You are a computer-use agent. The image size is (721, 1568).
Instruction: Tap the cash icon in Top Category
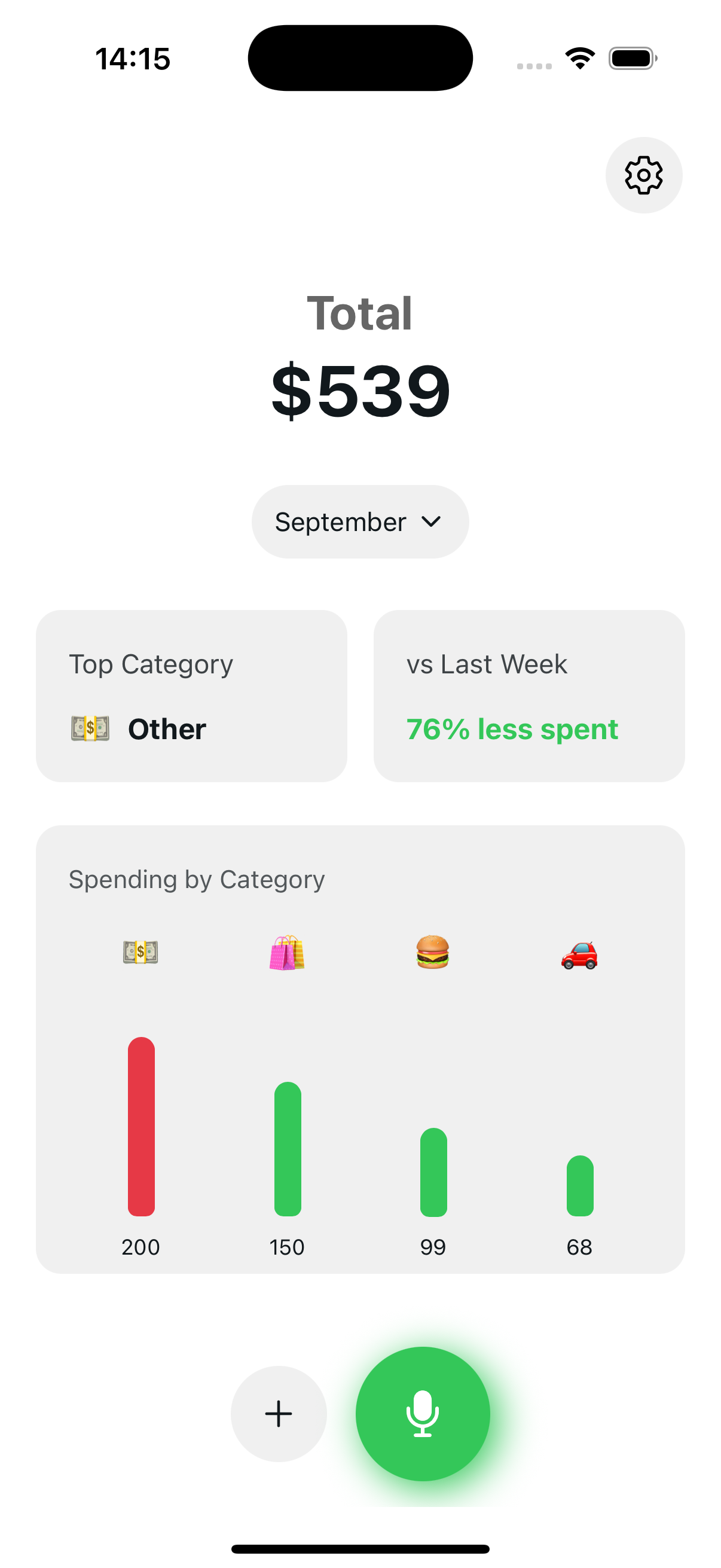(x=90, y=728)
